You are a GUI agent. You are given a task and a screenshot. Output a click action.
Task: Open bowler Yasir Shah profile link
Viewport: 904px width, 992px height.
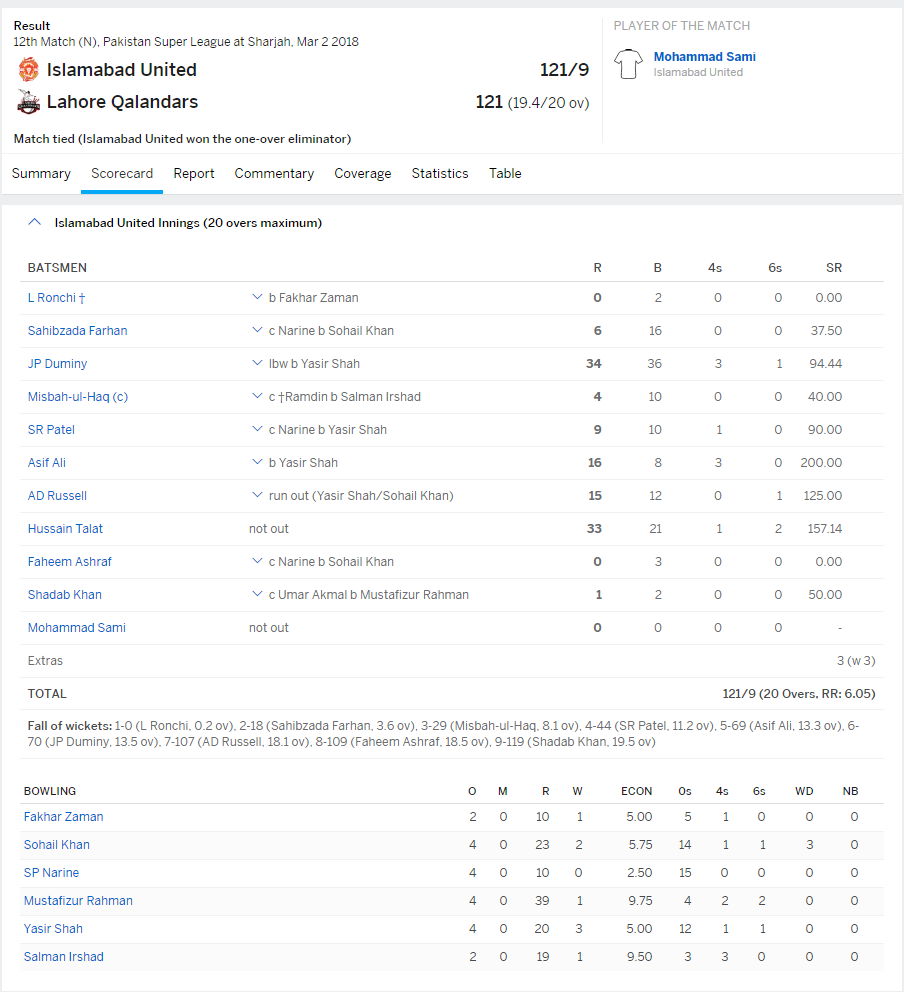[x=53, y=929]
